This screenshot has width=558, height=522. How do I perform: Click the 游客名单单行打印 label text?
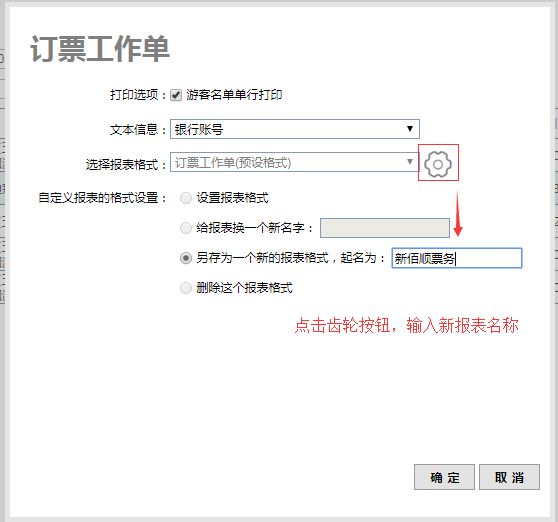(234, 95)
